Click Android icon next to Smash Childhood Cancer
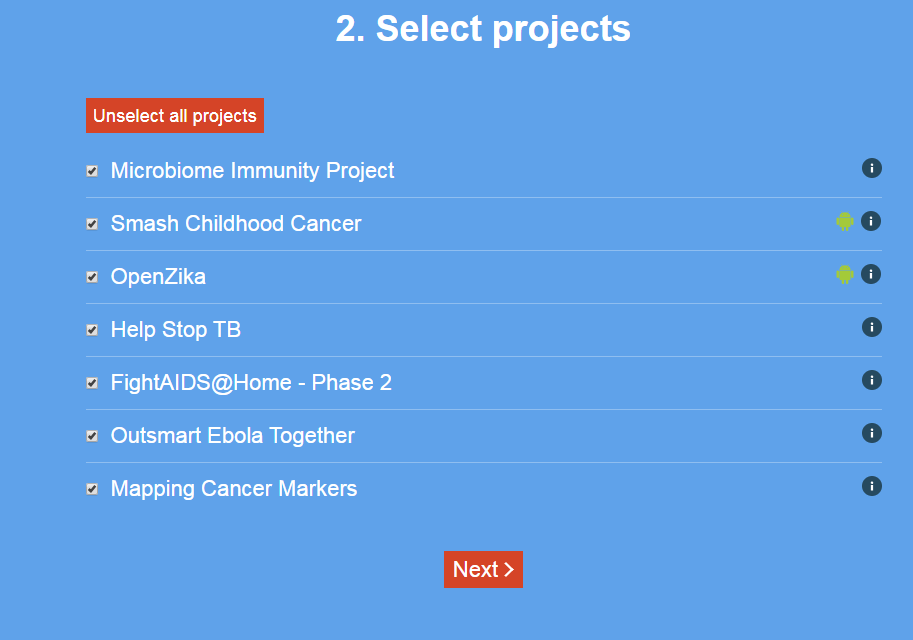This screenshot has height=640, width=913. (x=845, y=221)
